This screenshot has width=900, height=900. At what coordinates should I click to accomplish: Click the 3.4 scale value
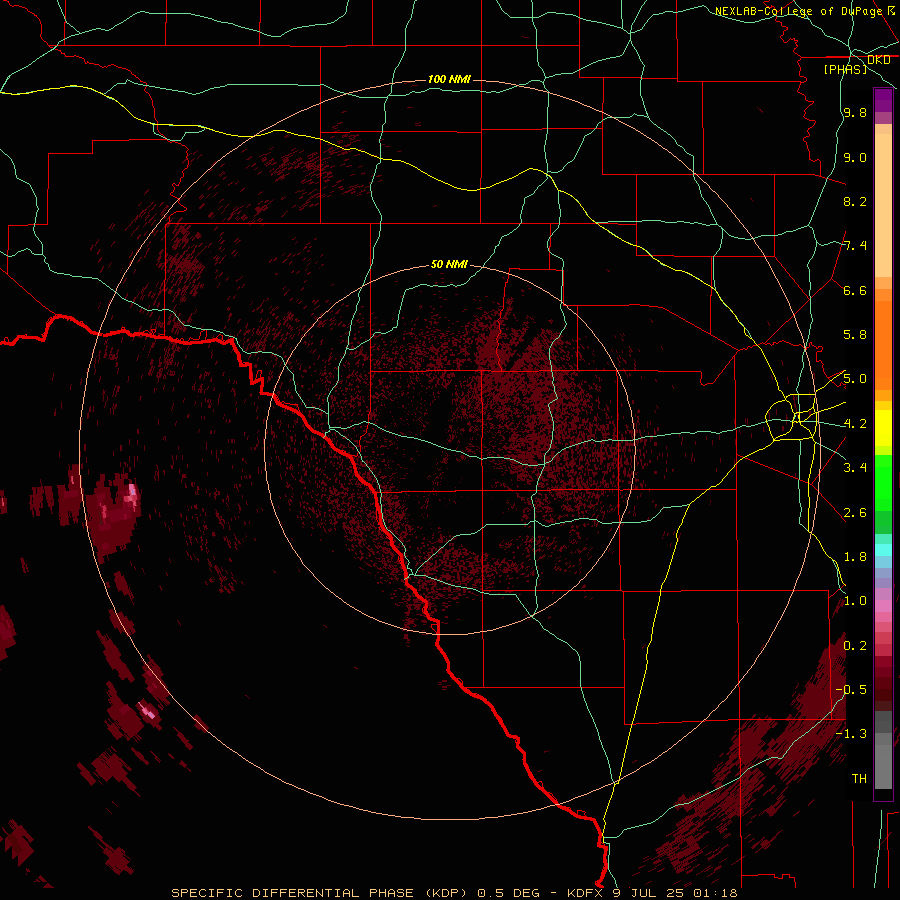[x=855, y=468]
